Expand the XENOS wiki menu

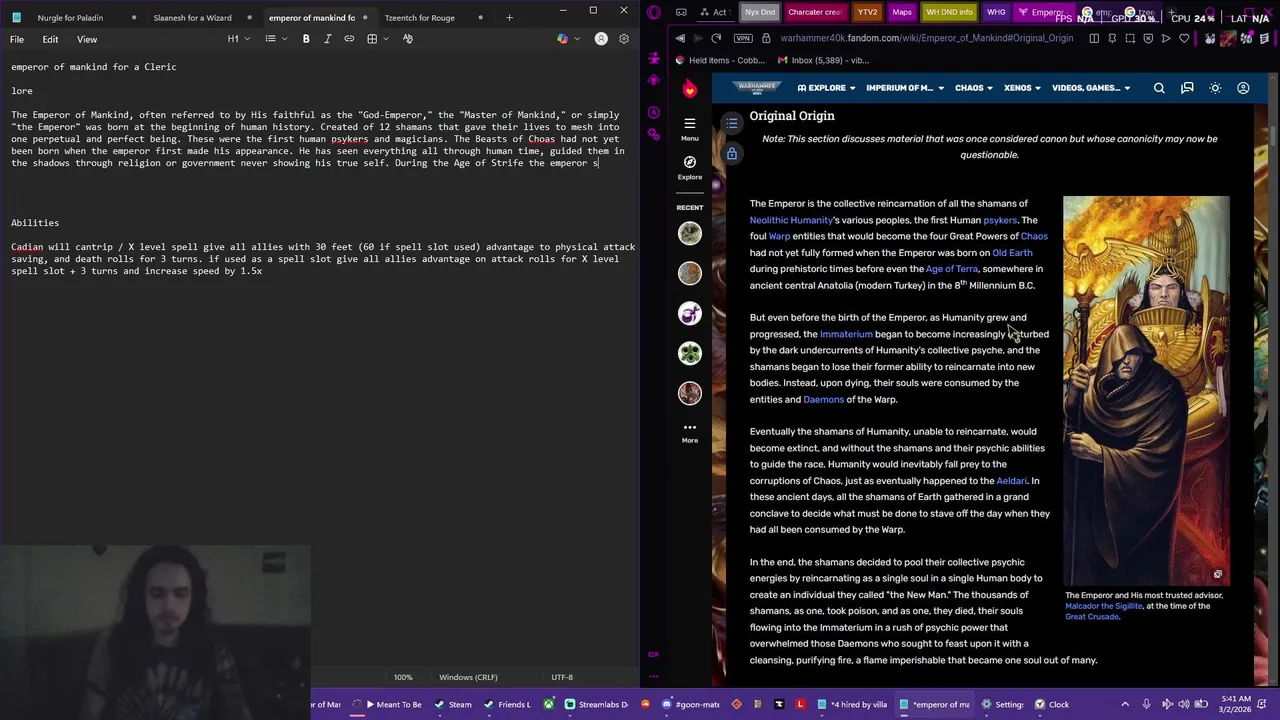(1023, 88)
